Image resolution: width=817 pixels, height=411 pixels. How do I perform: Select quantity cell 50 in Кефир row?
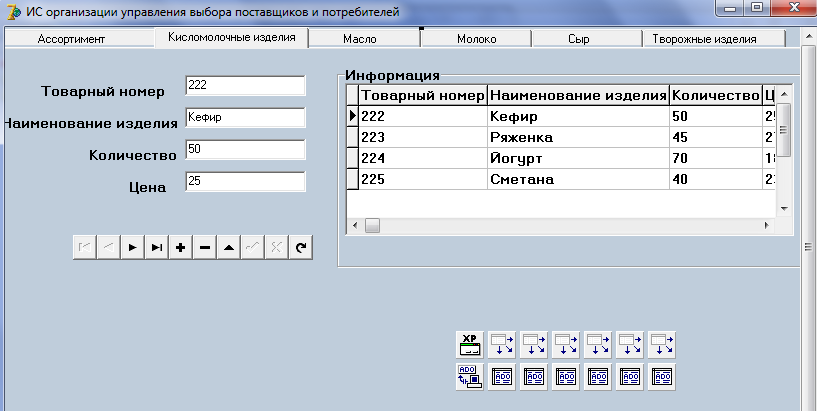pyautogui.click(x=715, y=116)
